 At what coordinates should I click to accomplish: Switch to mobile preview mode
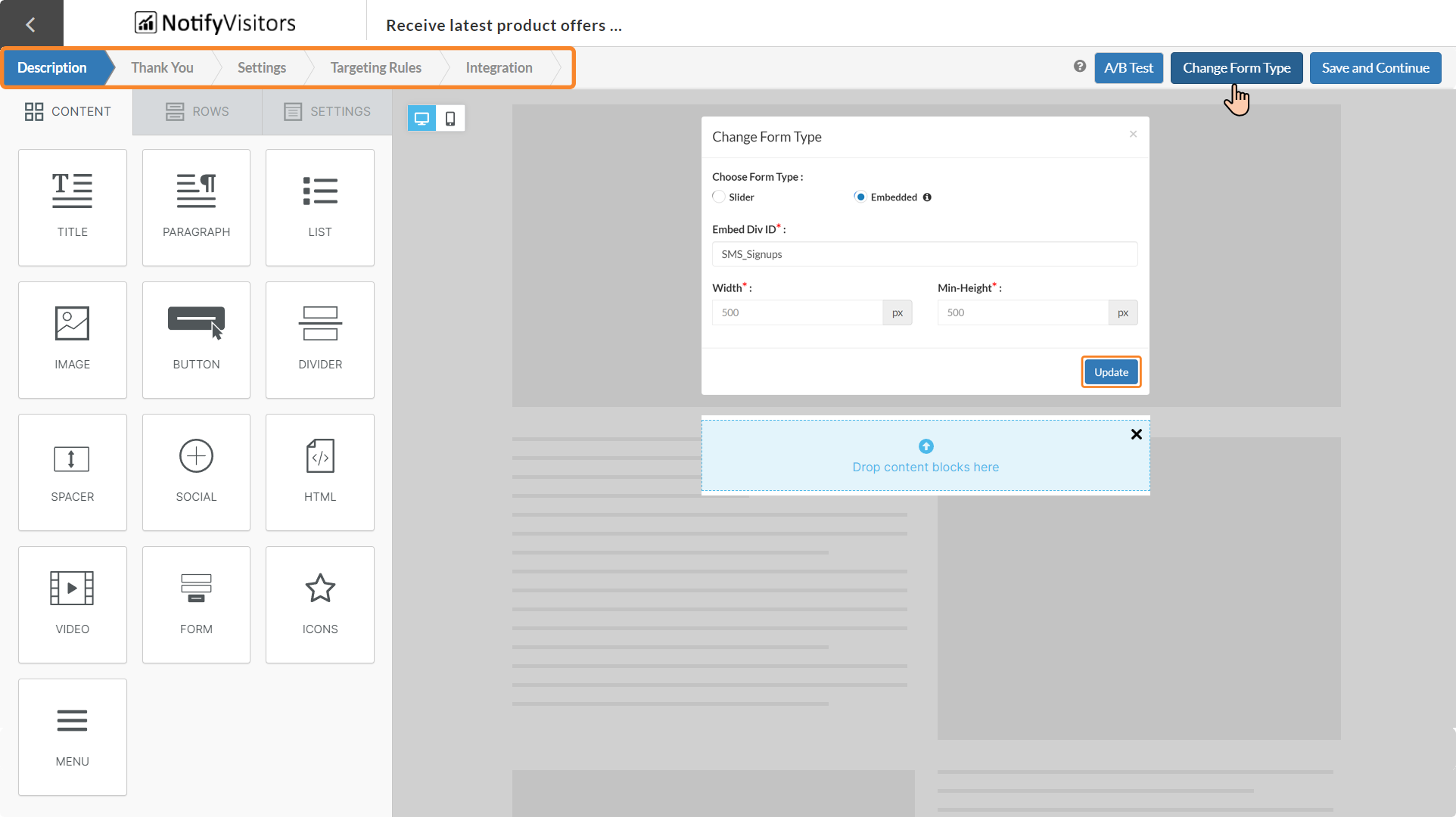450,118
